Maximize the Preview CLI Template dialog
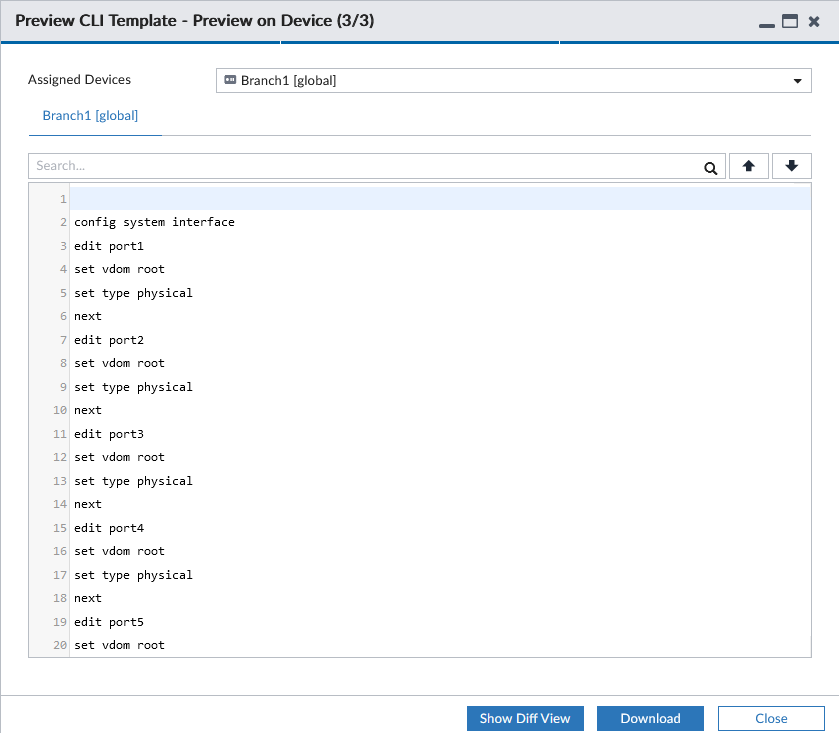Image resolution: width=839 pixels, height=733 pixels. (790, 21)
